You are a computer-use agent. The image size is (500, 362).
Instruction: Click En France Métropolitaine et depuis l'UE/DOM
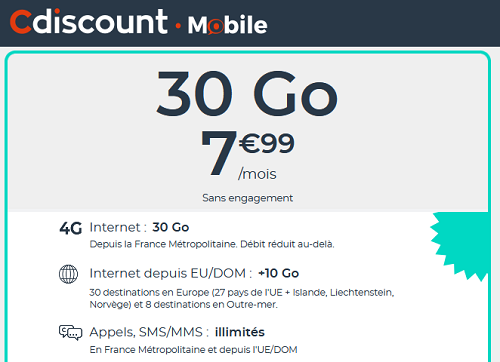click(193, 350)
